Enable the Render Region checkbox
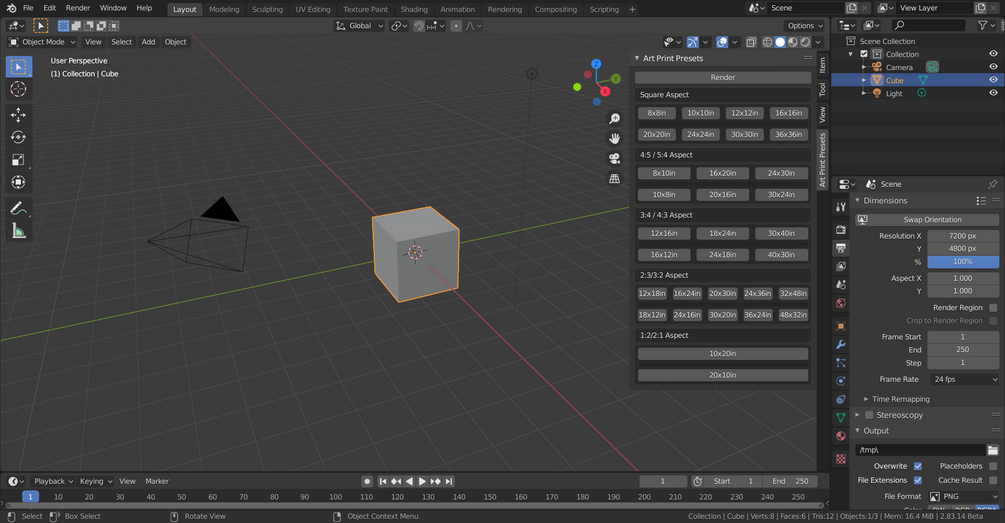Image resolution: width=1005 pixels, height=523 pixels. point(993,308)
